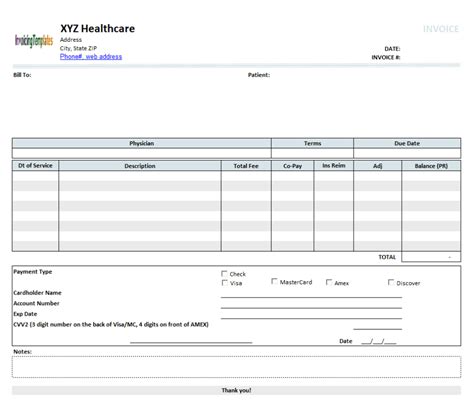The width and height of the screenshot is (474, 410).
Task: Click the cell under Due Date header
Action: (407, 153)
